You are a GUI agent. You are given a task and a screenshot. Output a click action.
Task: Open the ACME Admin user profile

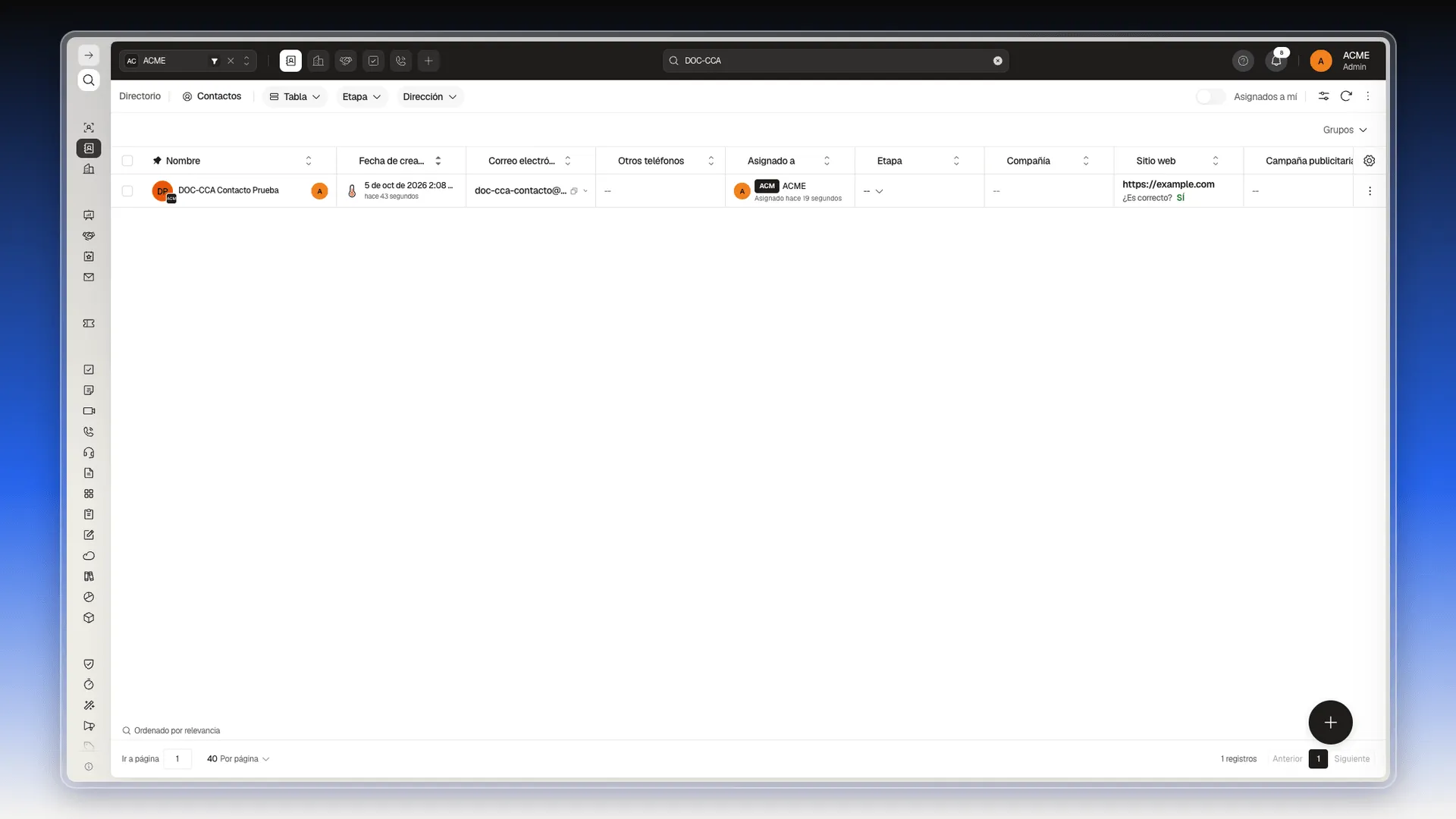1340,61
